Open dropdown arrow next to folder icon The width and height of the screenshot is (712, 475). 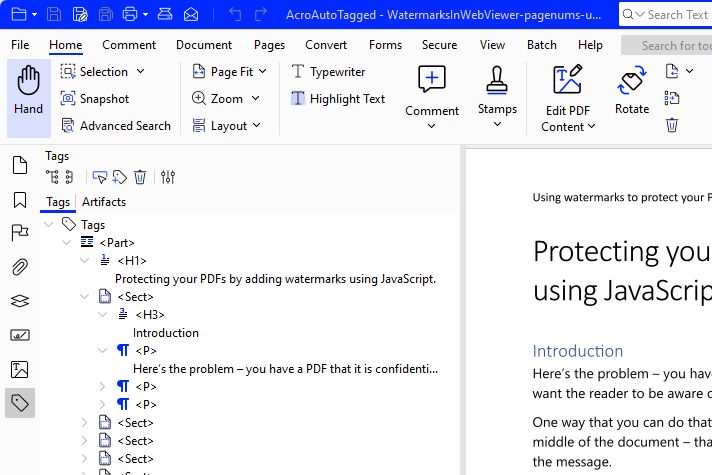click(x=35, y=15)
